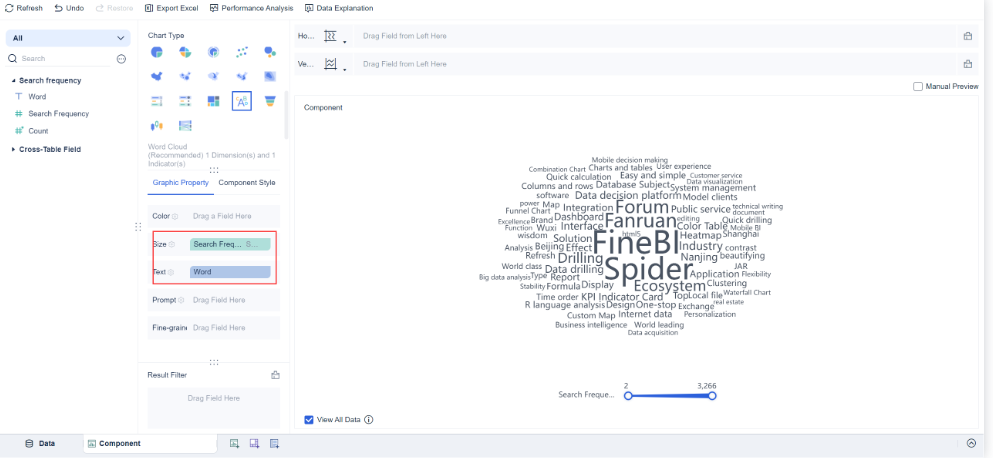Select the scatter plot chart type icon

(241, 52)
